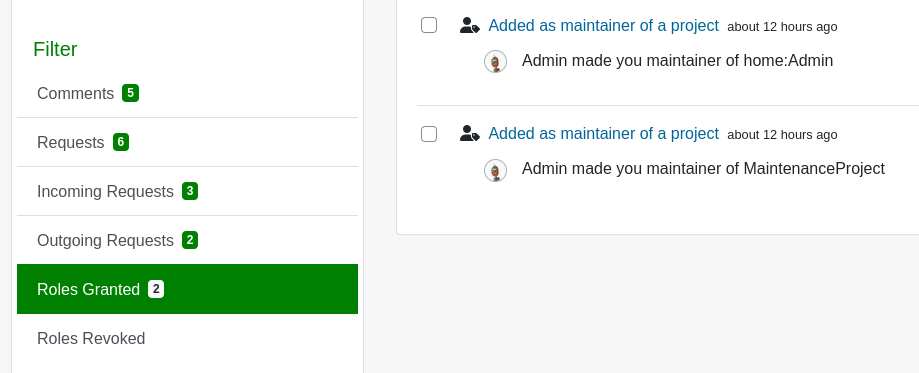
Task: Click the Requests count badge 6
Action: coord(121,142)
